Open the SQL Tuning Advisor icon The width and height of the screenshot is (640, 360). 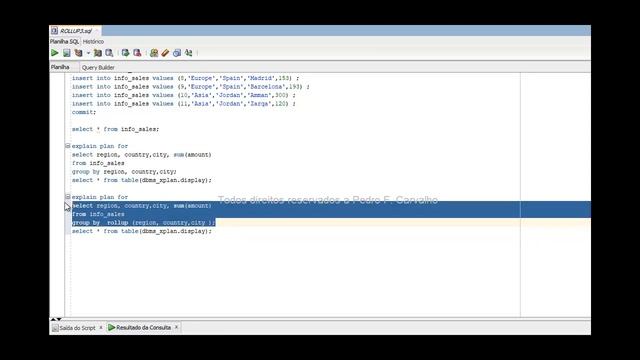point(109,53)
